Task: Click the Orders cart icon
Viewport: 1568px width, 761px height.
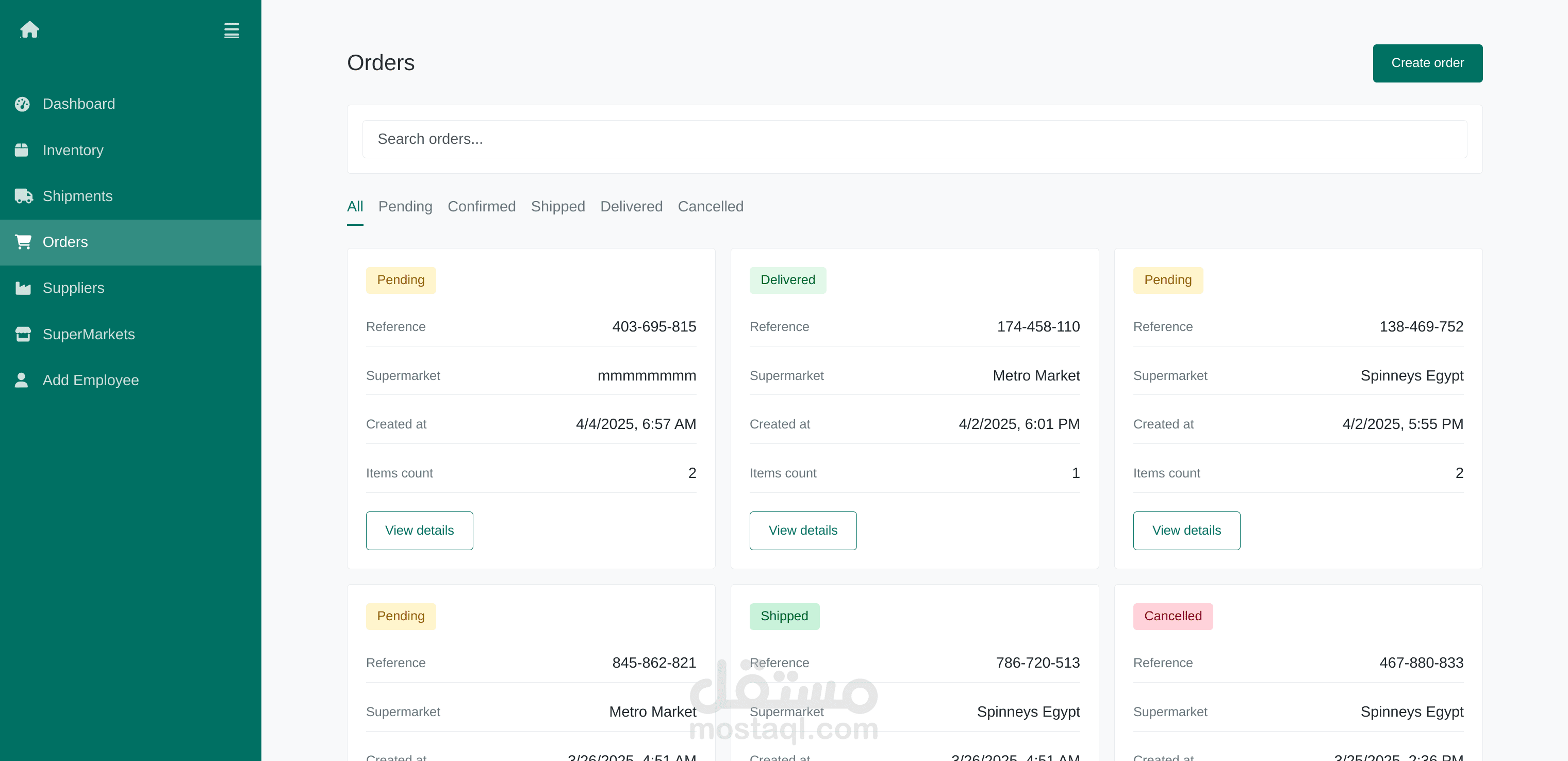Action: coord(23,242)
